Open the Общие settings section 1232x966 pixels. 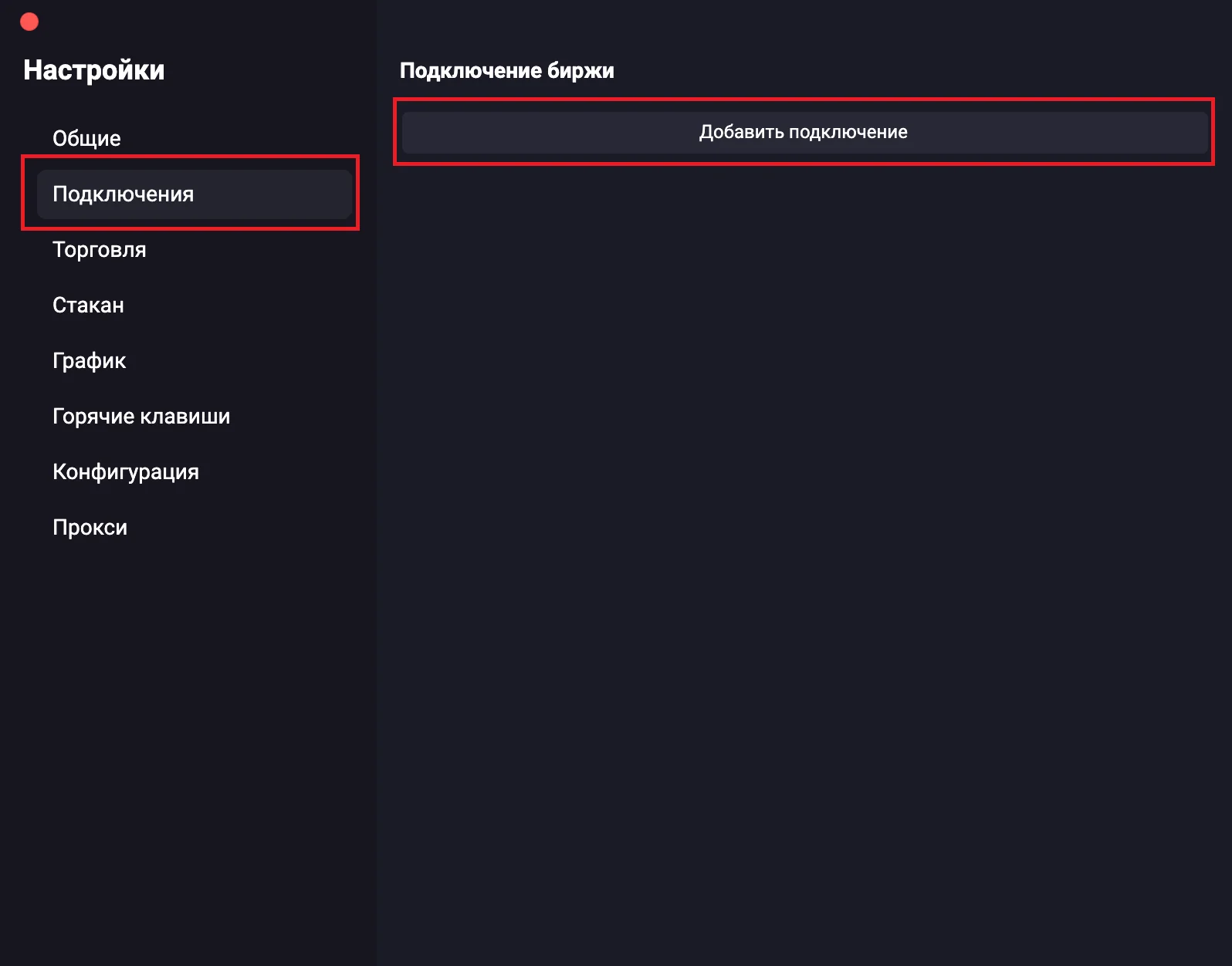pos(86,139)
